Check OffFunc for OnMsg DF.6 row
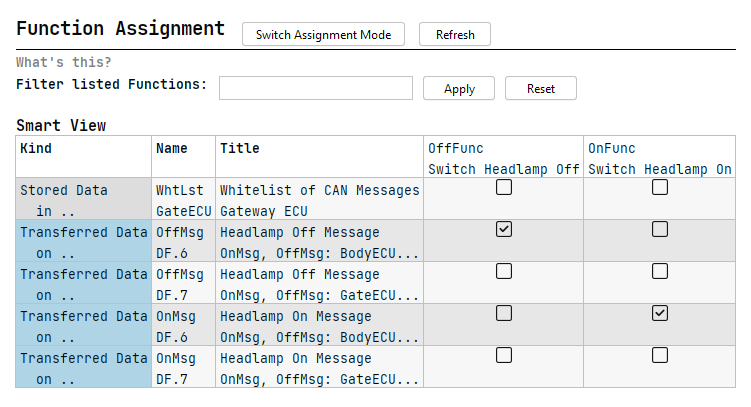The height and width of the screenshot is (407, 751). click(x=504, y=314)
